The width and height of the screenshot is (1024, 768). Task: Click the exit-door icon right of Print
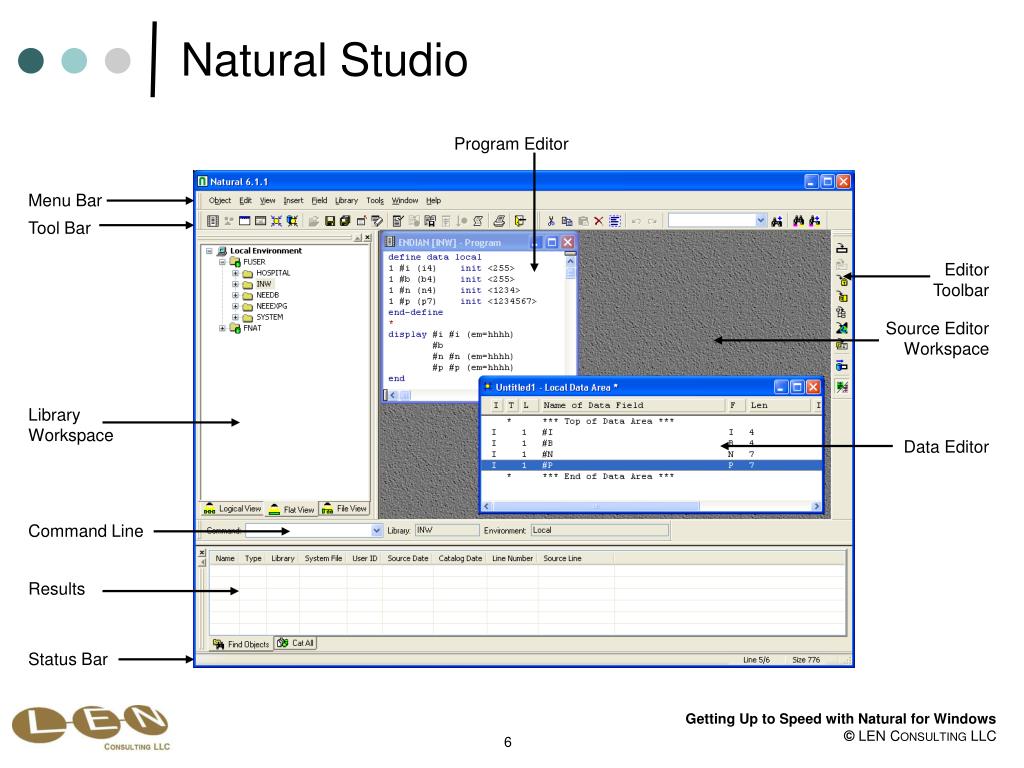520,221
